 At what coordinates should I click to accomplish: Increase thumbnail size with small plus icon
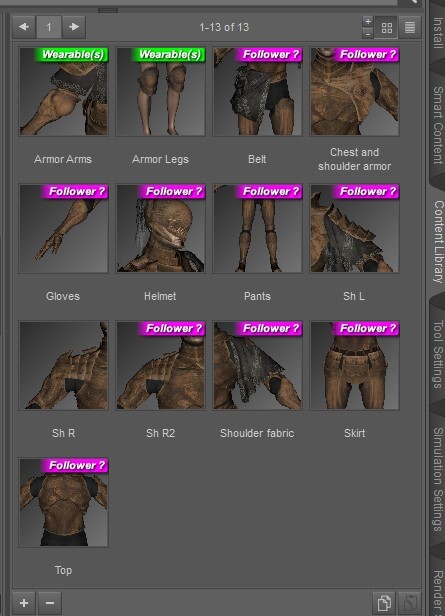[368, 22]
